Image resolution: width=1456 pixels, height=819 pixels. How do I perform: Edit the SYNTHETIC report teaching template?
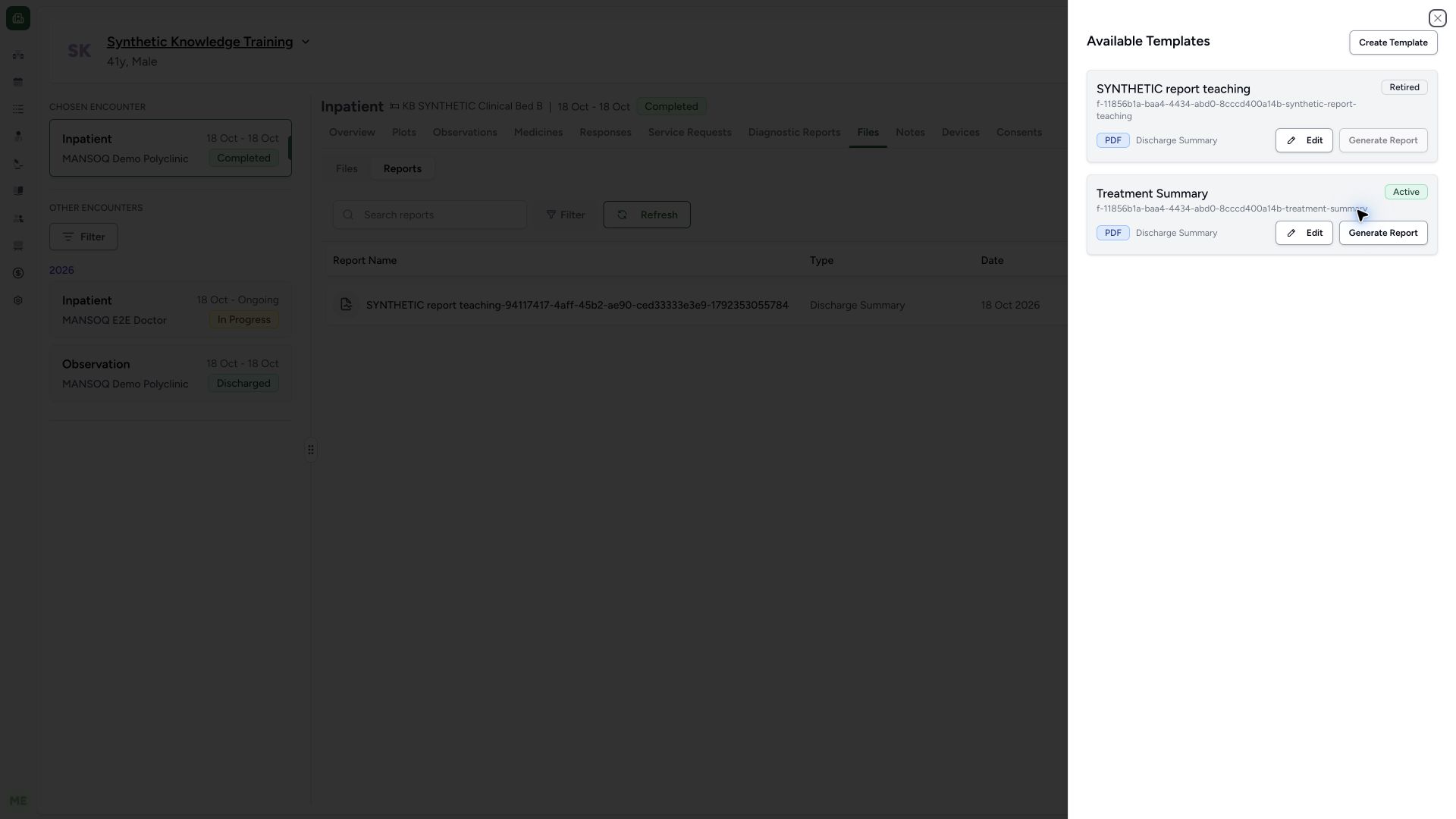(x=1304, y=140)
